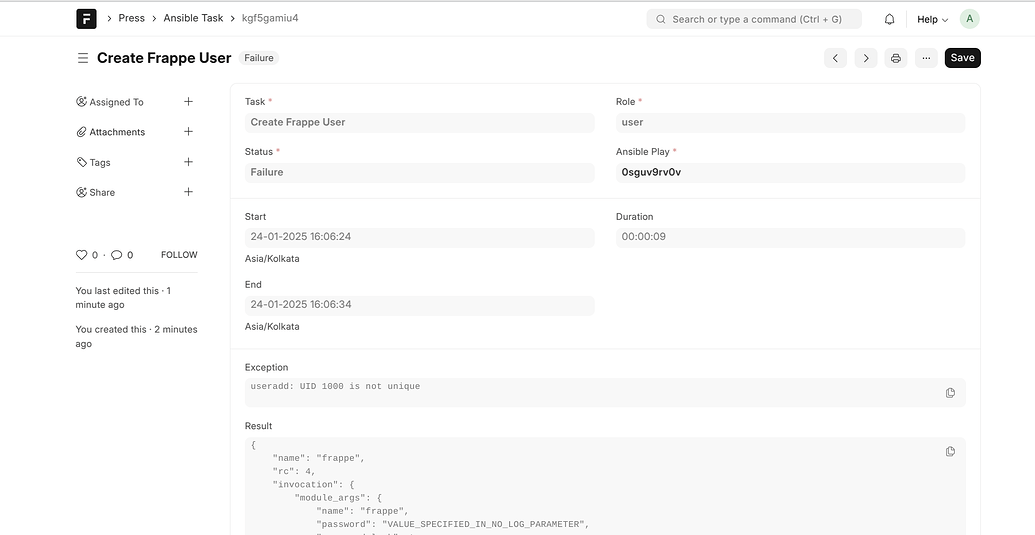The image size is (1035, 535).
Task: Select the Start datetime field
Action: [x=420, y=237]
